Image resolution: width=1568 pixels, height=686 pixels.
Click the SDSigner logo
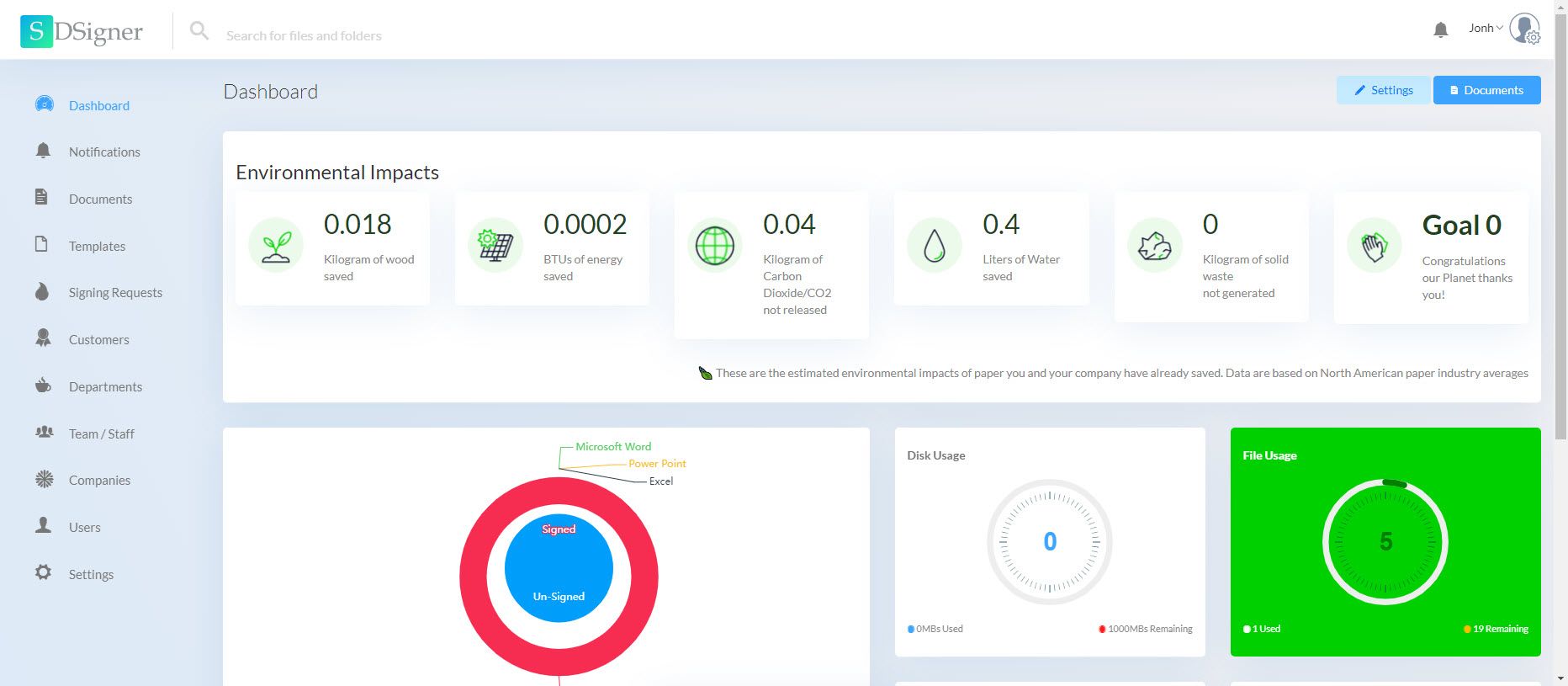tap(82, 32)
